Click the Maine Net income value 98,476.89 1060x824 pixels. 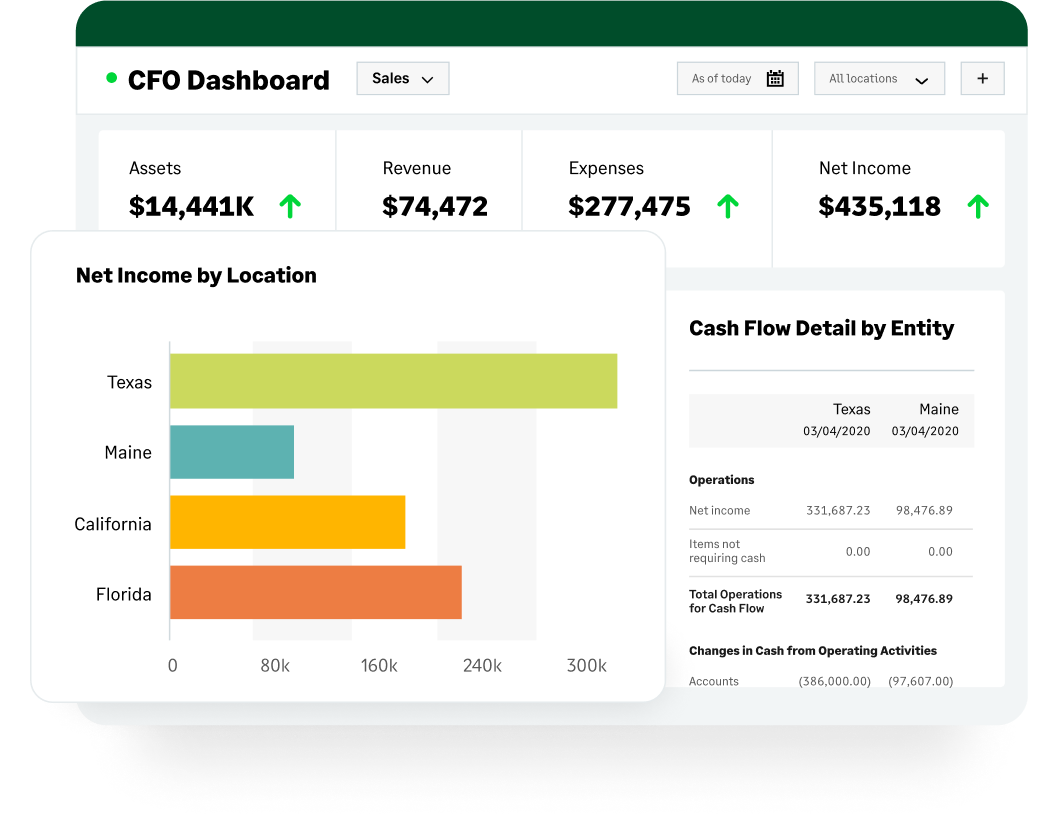pos(924,511)
